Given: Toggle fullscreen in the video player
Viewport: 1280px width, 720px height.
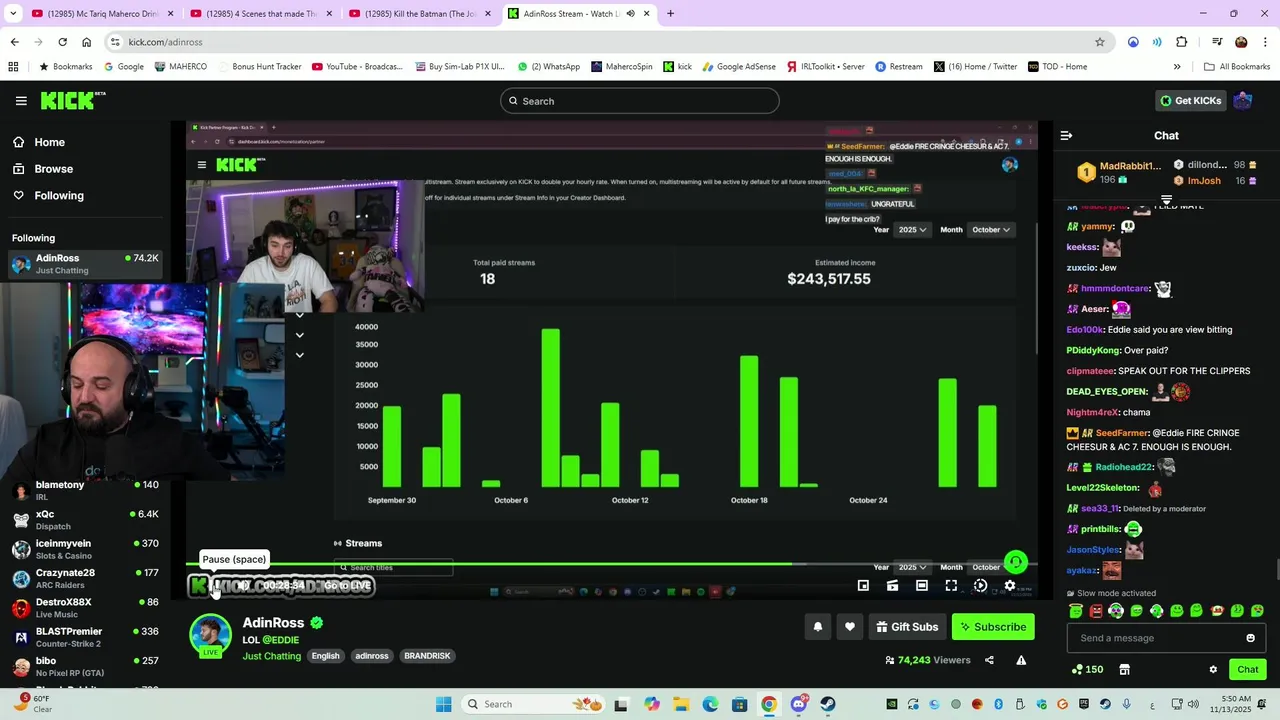Looking at the screenshot, I should [951, 586].
